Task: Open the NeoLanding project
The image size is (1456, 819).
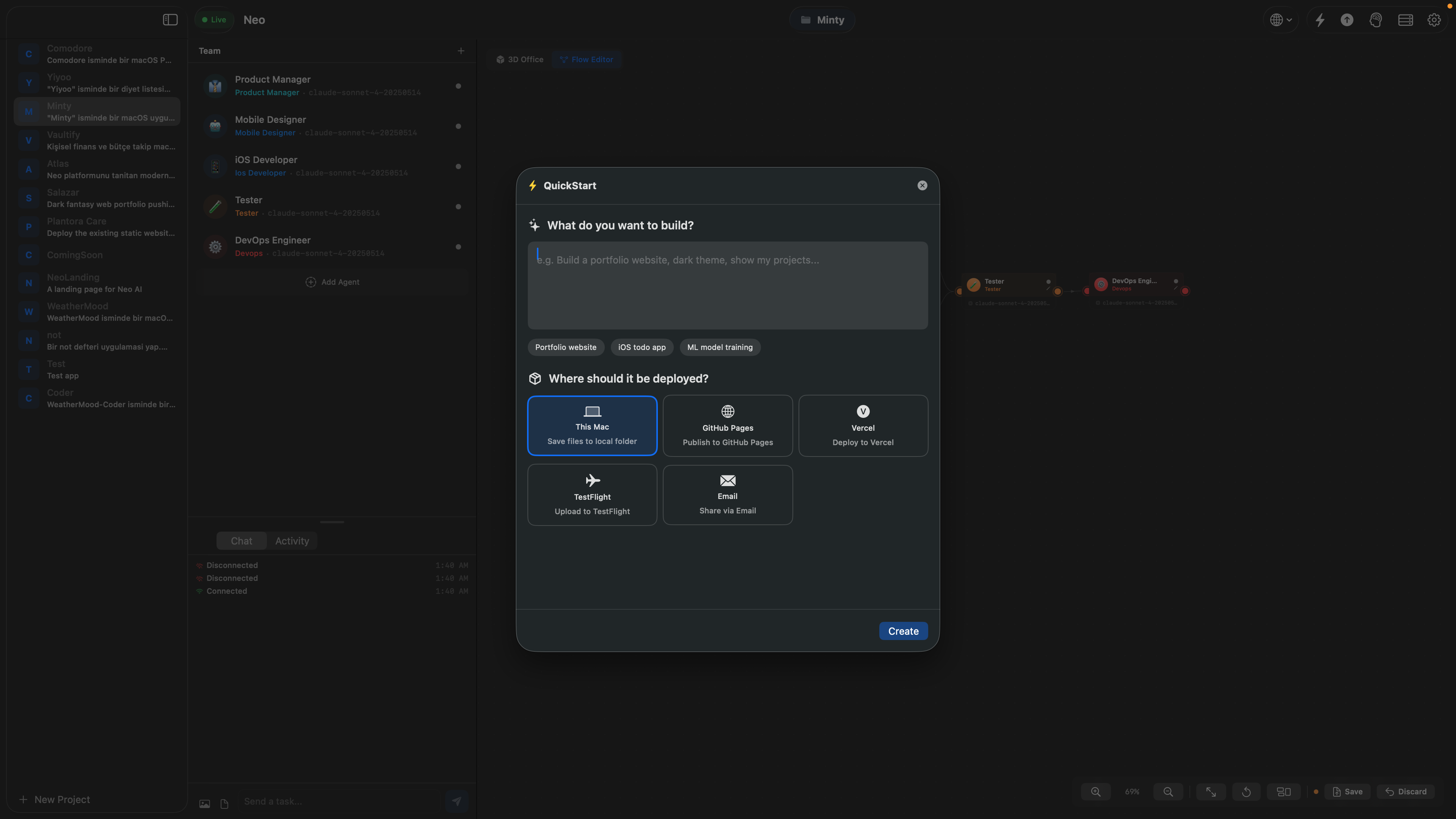Action: (97, 283)
